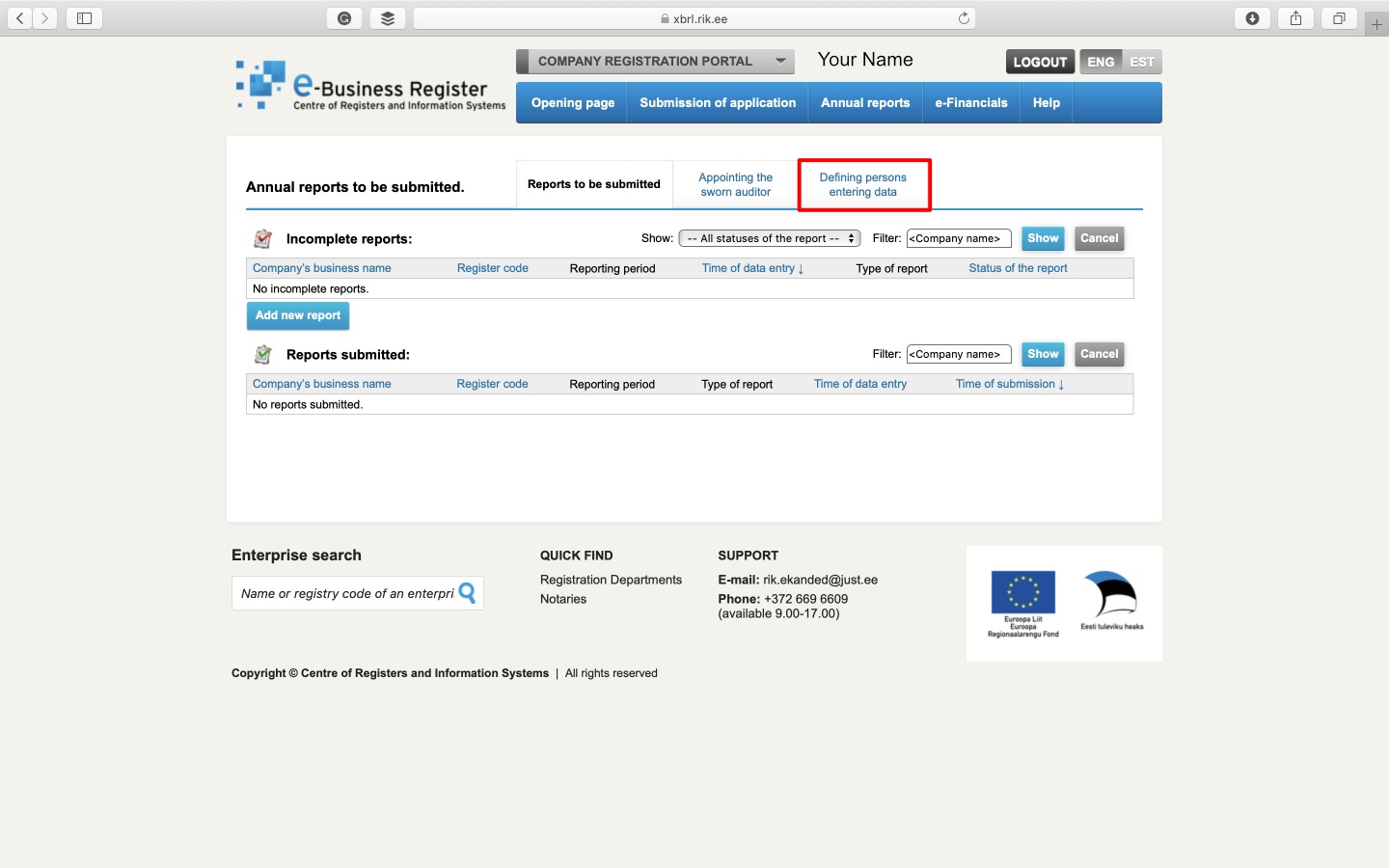
Task: Switch the language to EST
Action: pyautogui.click(x=1142, y=61)
